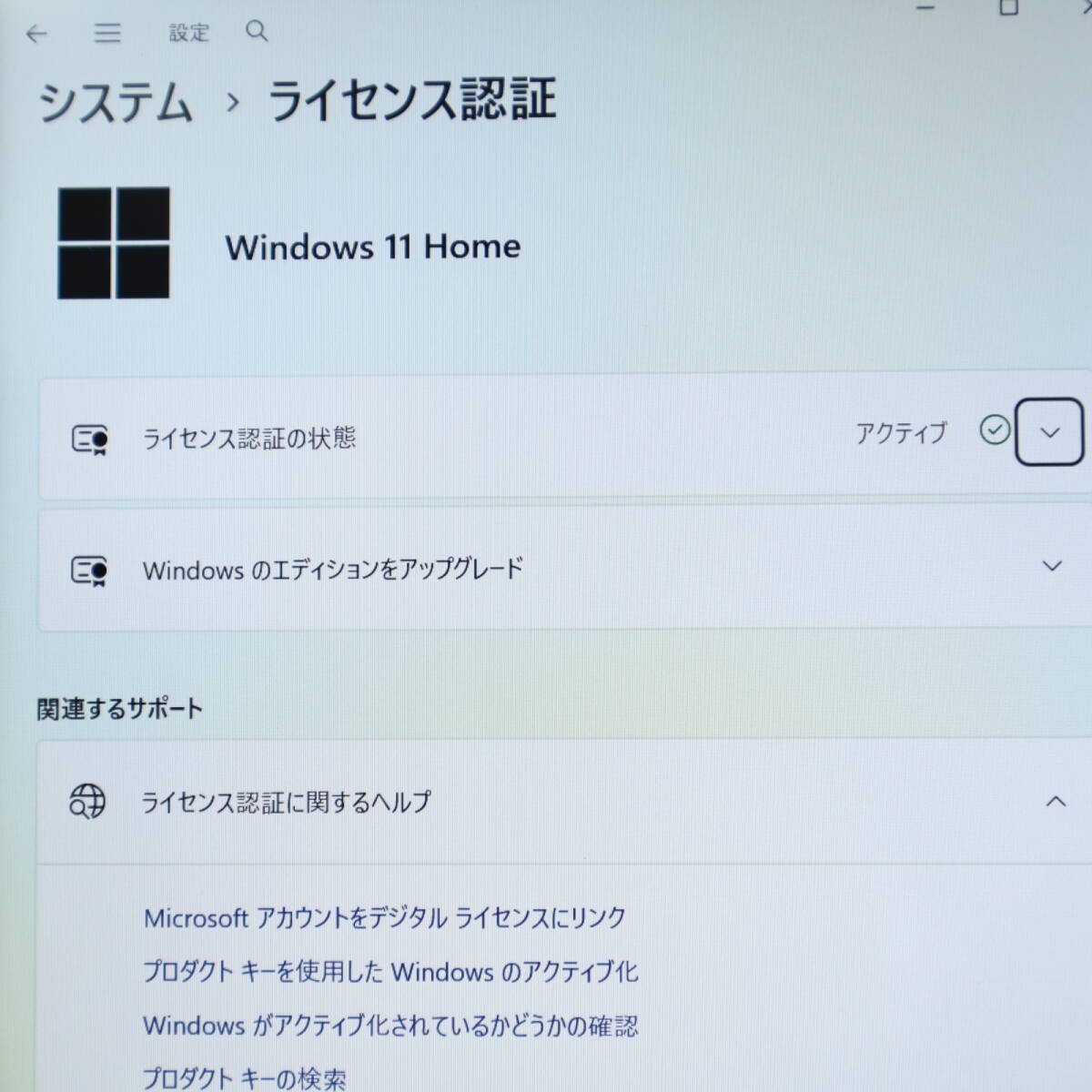This screenshot has width=1092, height=1092.
Task: Click the search magnifier icon
Action: click(257, 32)
